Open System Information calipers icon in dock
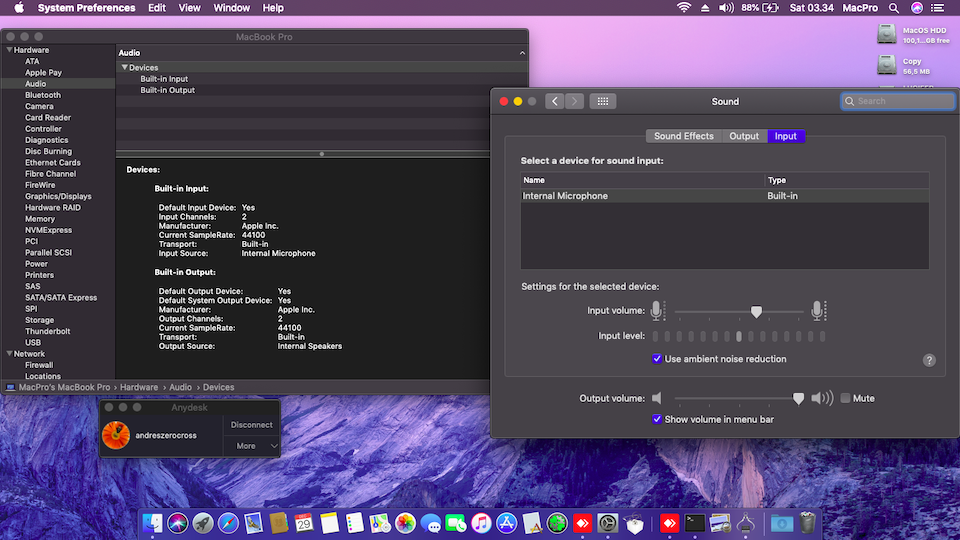This screenshot has height=540, width=960. (746, 523)
